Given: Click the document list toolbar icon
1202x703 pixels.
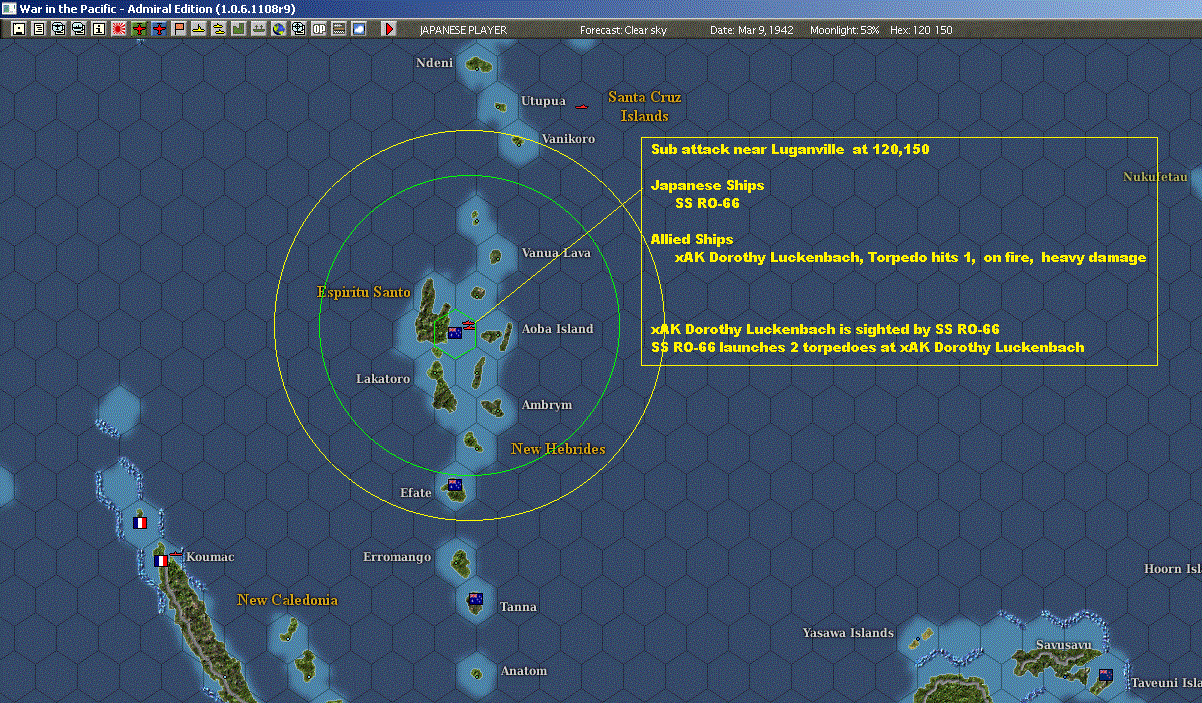Looking at the screenshot, I should [38, 29].
